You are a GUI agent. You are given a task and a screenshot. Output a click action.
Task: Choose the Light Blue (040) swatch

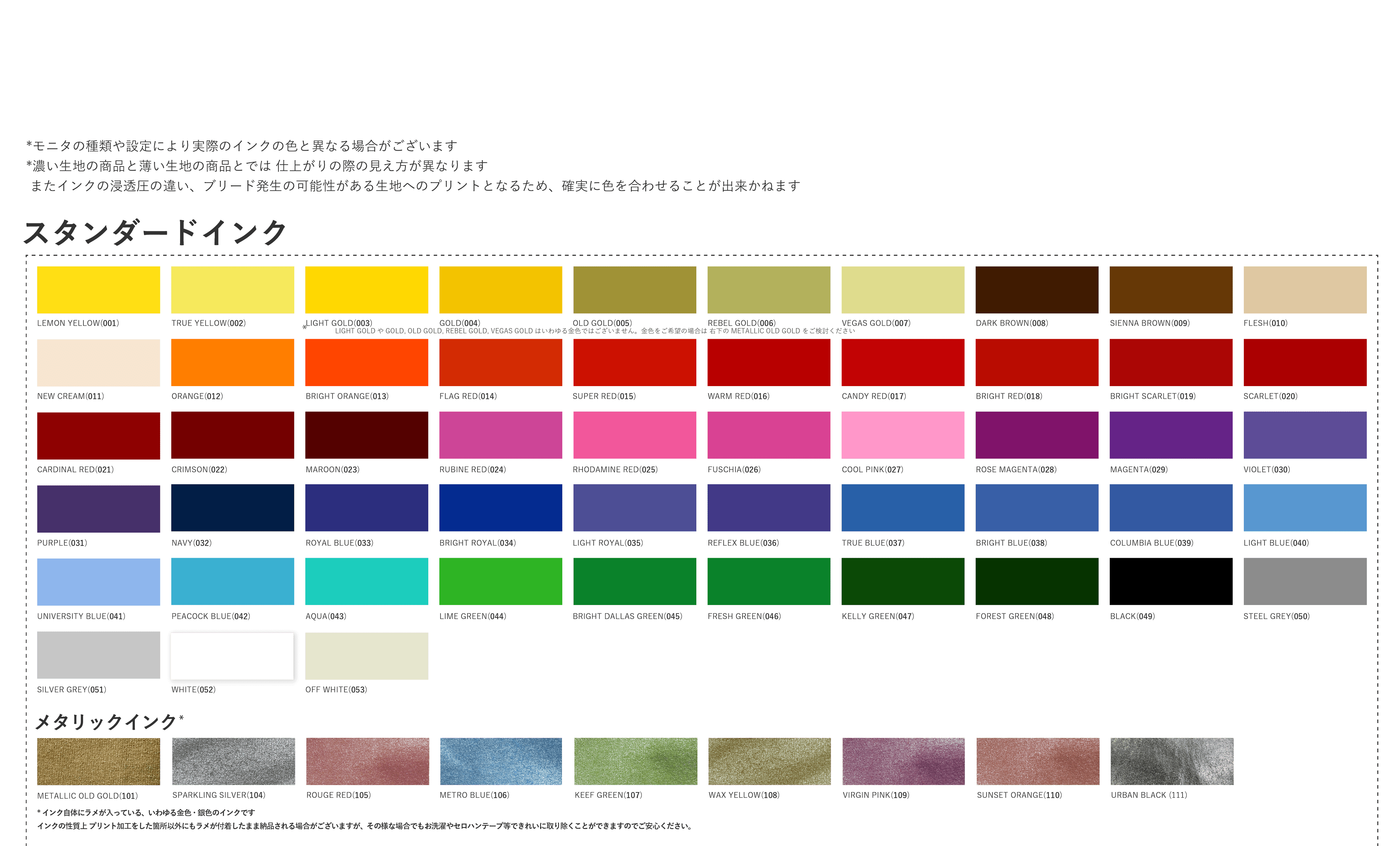1304,508
